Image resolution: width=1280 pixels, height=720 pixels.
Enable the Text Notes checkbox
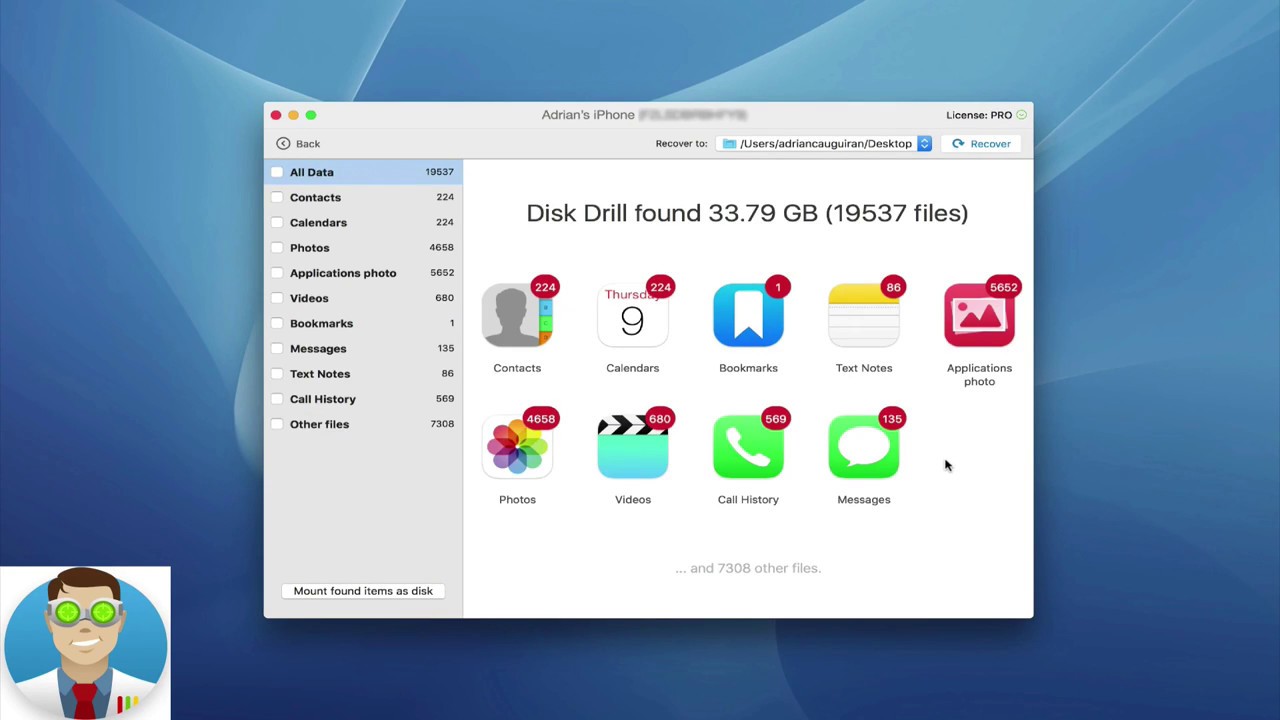277,374
